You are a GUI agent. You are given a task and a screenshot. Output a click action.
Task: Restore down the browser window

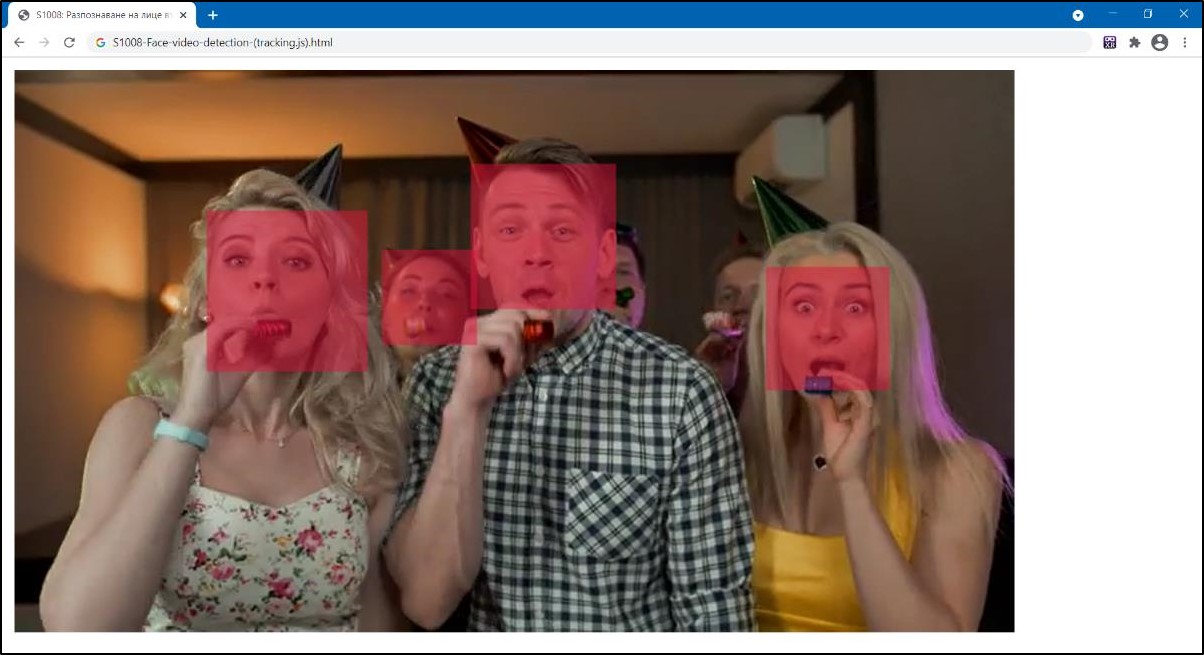click(x=1148, y=14)
